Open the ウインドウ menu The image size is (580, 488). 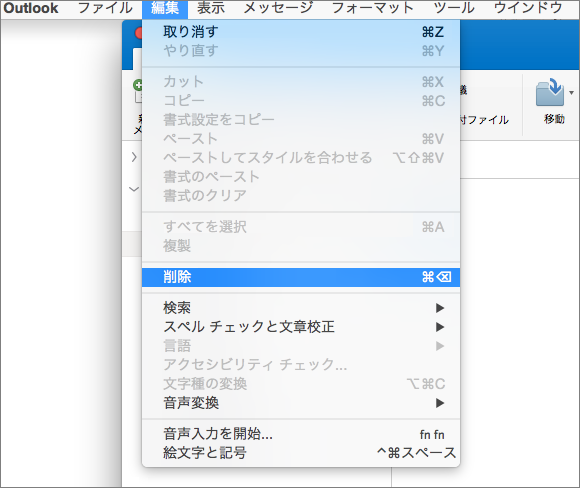(x=528, y=8)
